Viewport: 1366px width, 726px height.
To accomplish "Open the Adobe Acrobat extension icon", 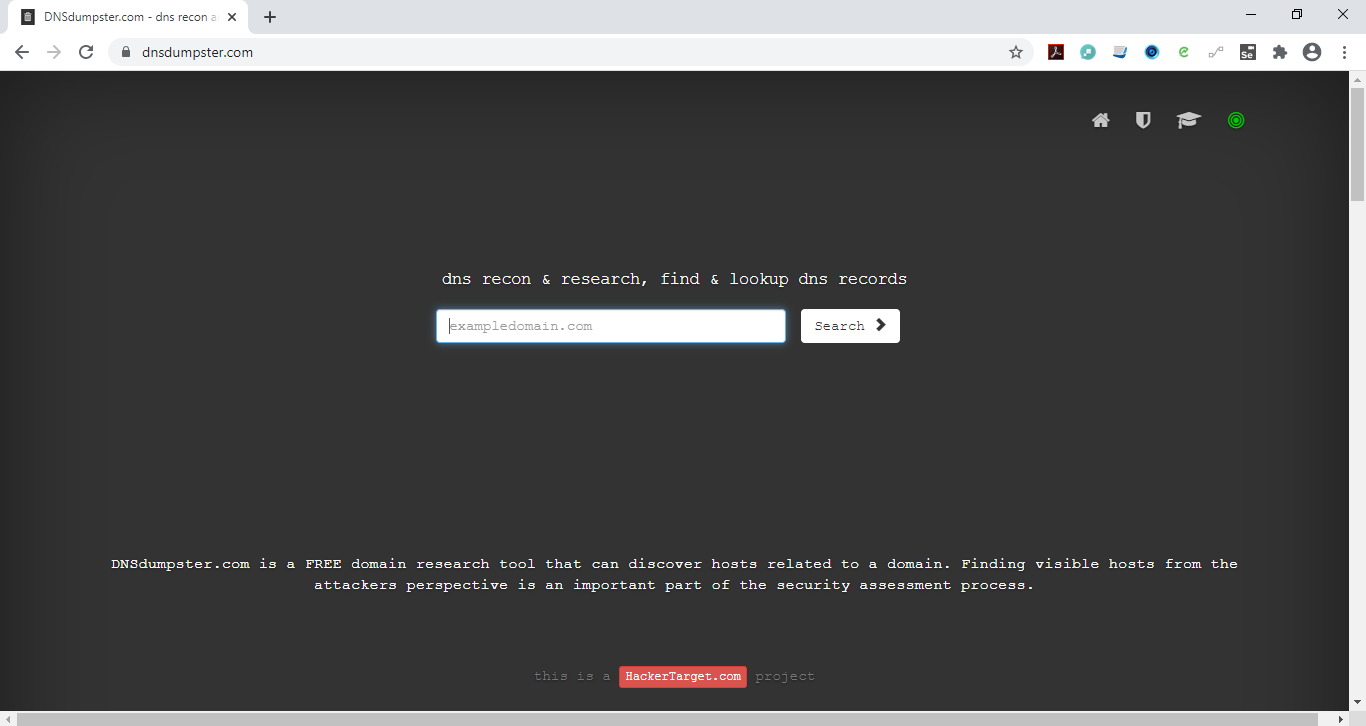I will pyautogui.click(x=1056, y=52).
